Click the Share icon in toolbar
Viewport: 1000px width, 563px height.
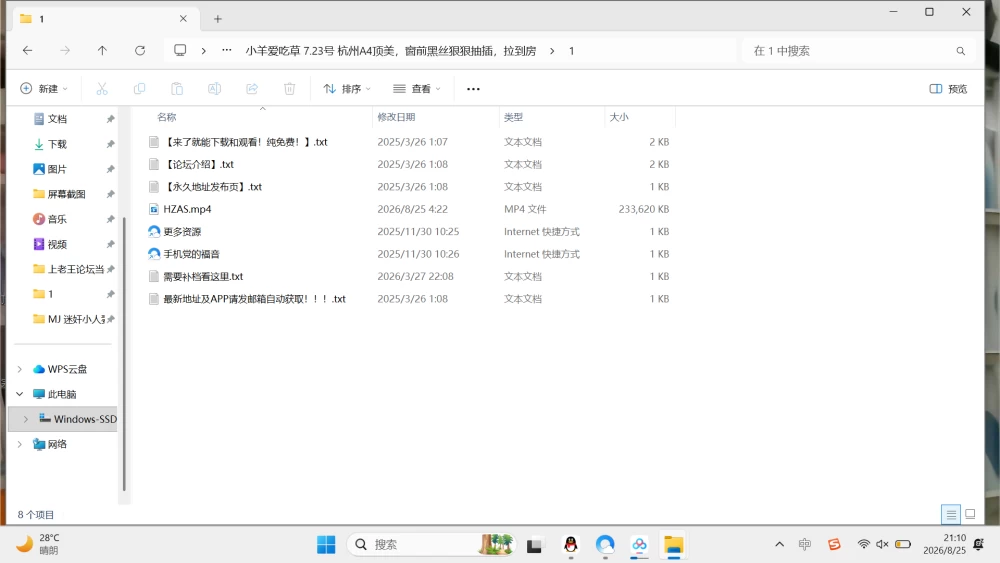(x=252, y=89)
